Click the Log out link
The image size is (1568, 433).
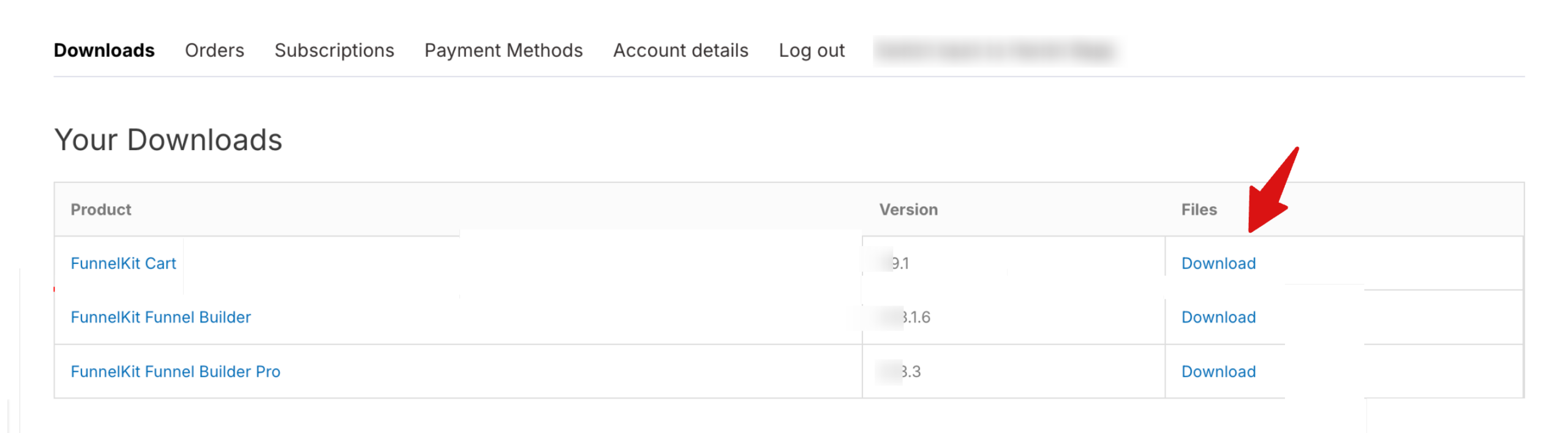click(x=812, y=50)
